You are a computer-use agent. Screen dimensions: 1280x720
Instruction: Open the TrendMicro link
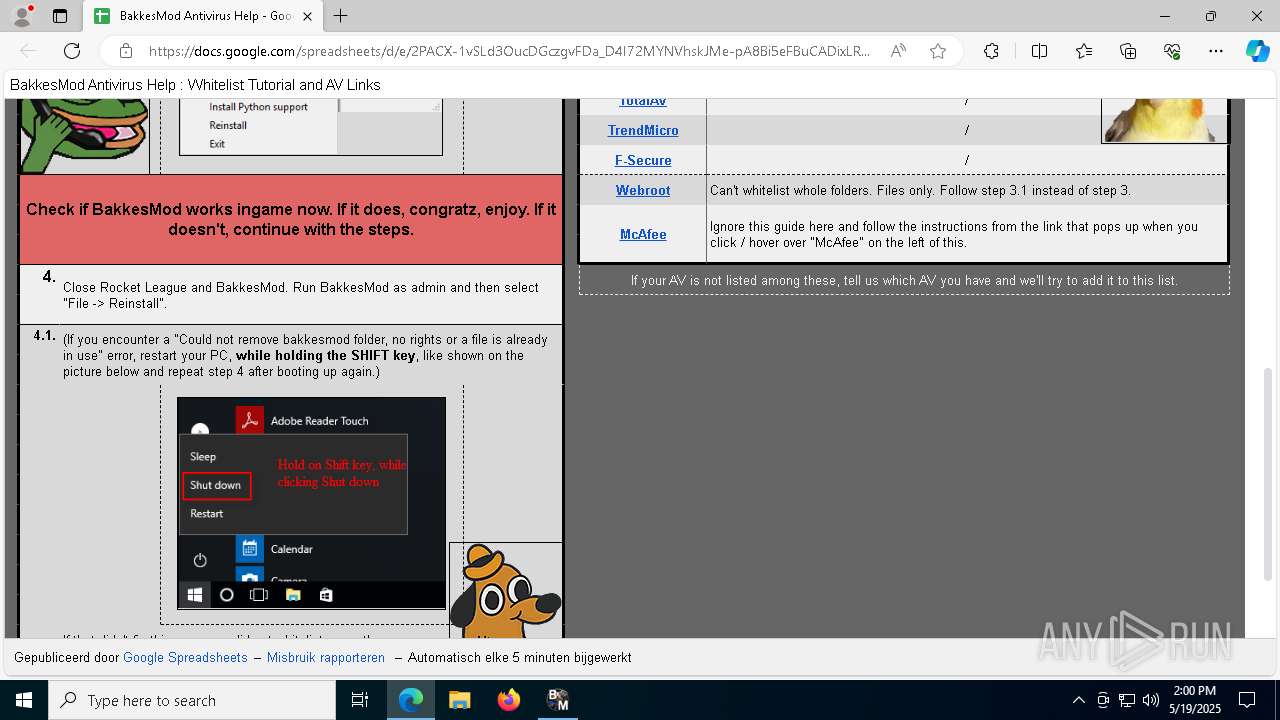point(643,130)
